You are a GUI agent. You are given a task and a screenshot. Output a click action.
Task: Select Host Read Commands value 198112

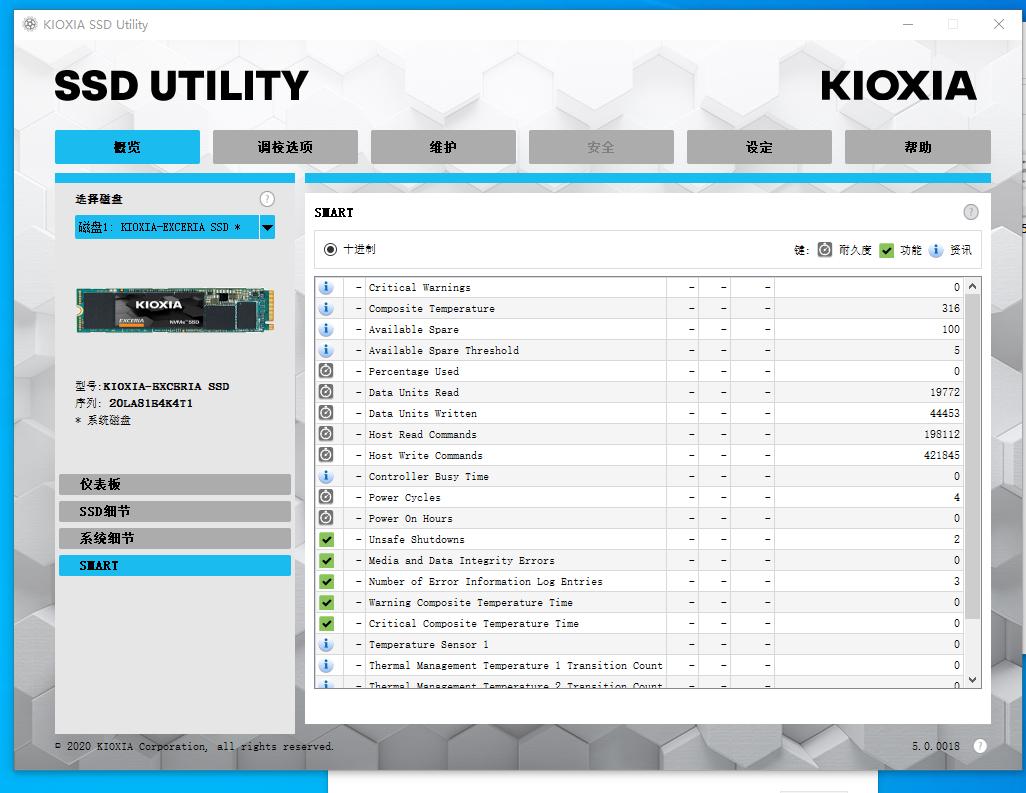tap(942, 434)
